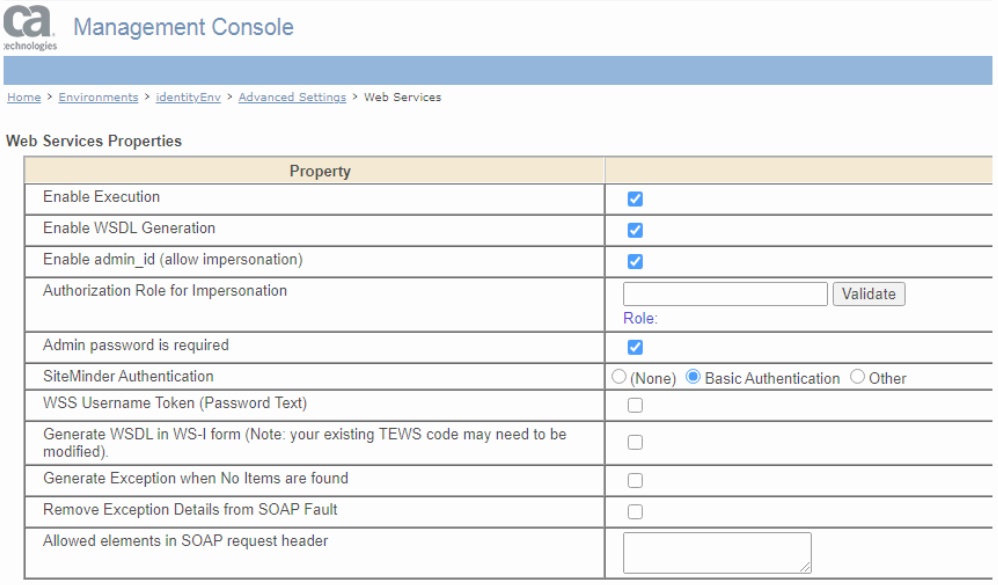Open the Home breadcrumb link

pyautogui.click(x=24, y=97)
